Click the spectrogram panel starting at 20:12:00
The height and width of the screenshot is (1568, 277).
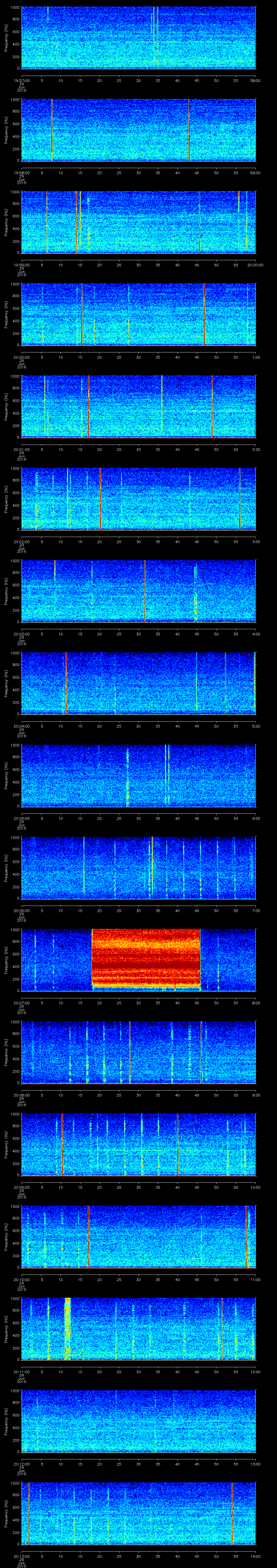click(x=139, y=1421)
